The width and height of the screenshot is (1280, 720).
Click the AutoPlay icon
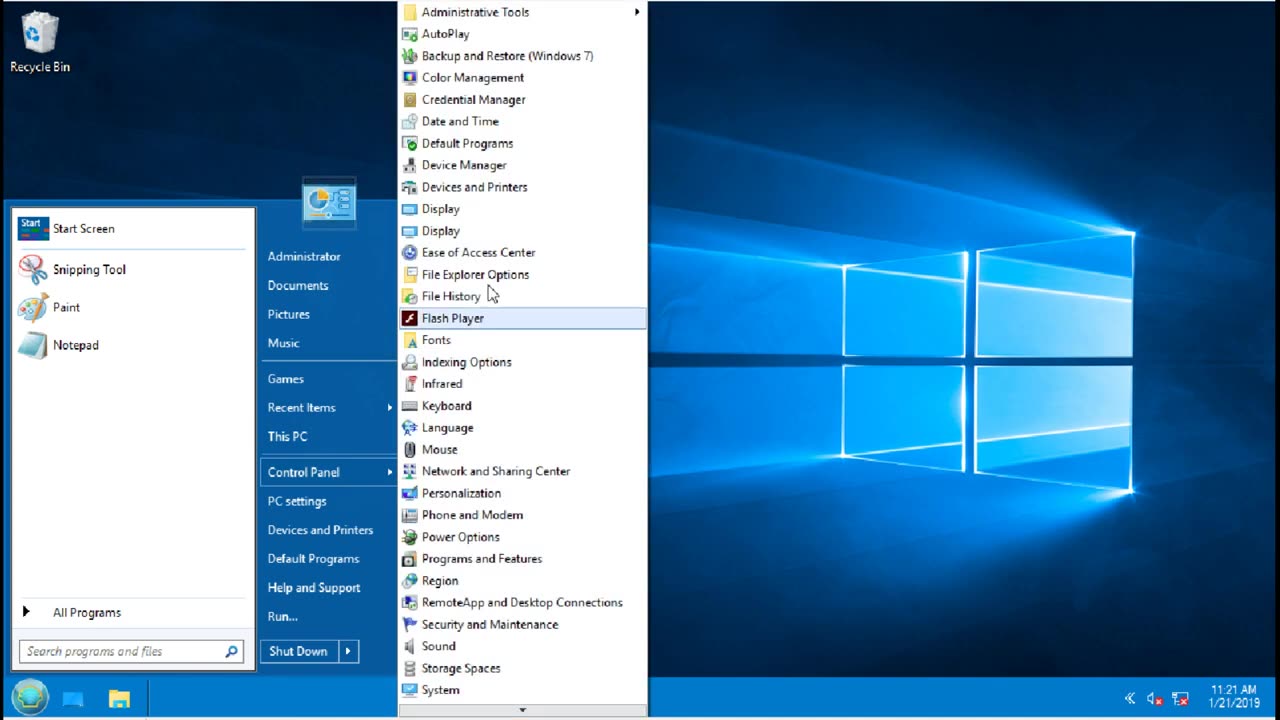[409, 34]
